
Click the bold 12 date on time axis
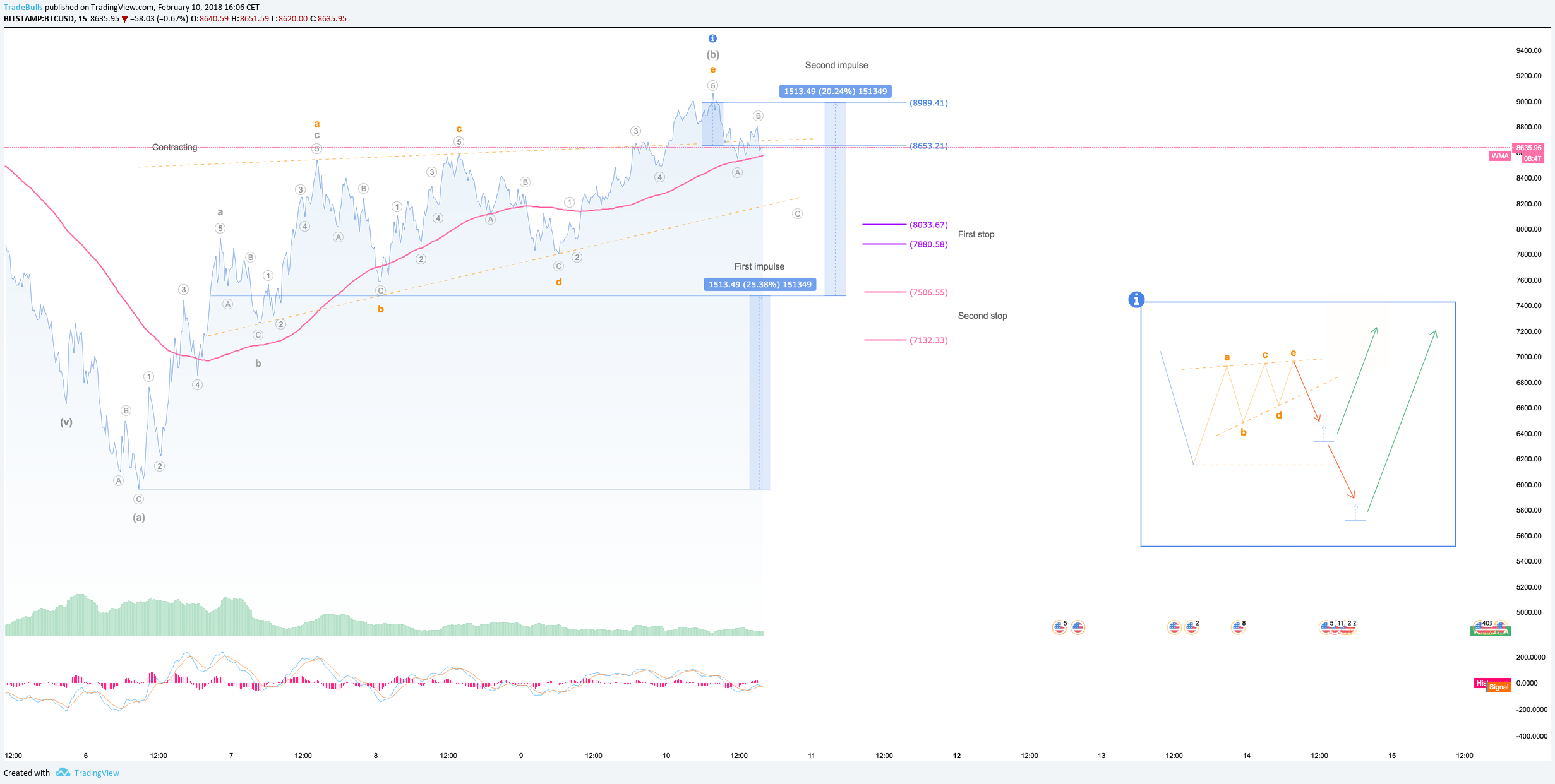pyautogui.click(x=957, y=756)
